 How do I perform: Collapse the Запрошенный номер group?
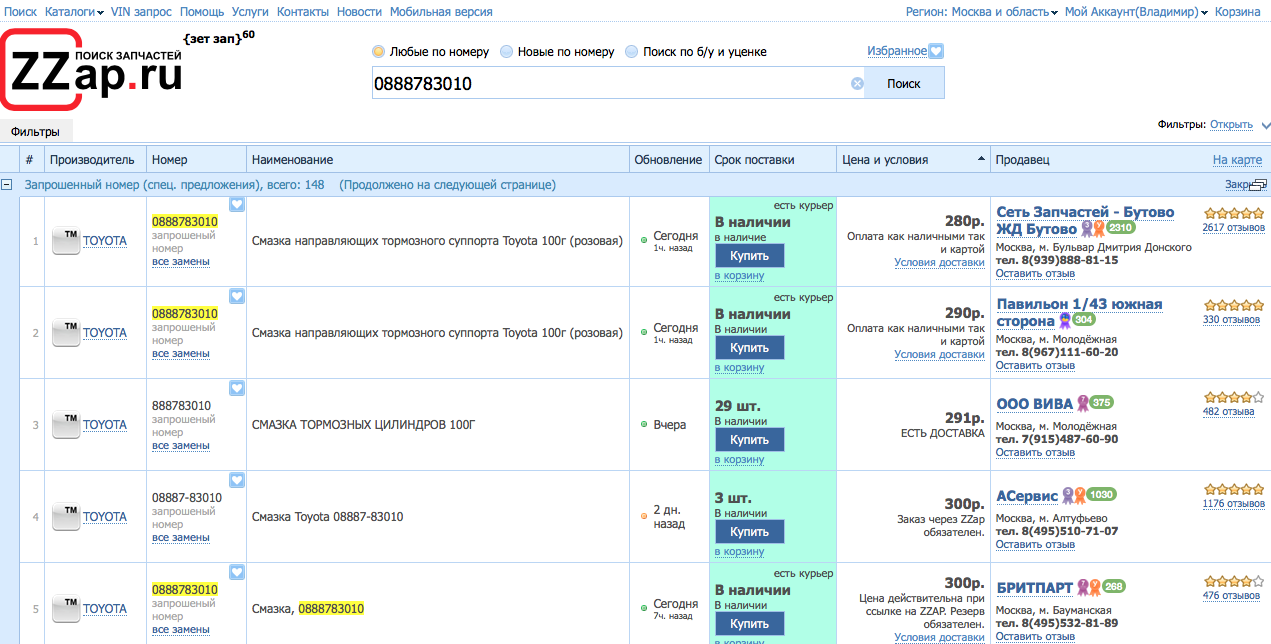(x=8, y=185)
